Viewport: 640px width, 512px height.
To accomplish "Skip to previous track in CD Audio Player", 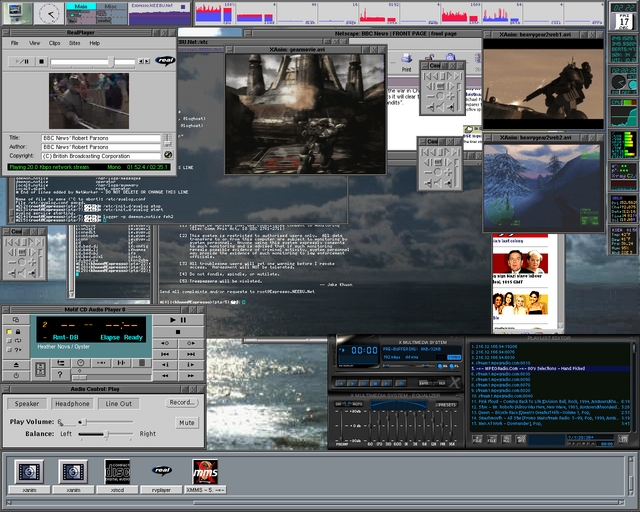I will (x=165, y=354).
